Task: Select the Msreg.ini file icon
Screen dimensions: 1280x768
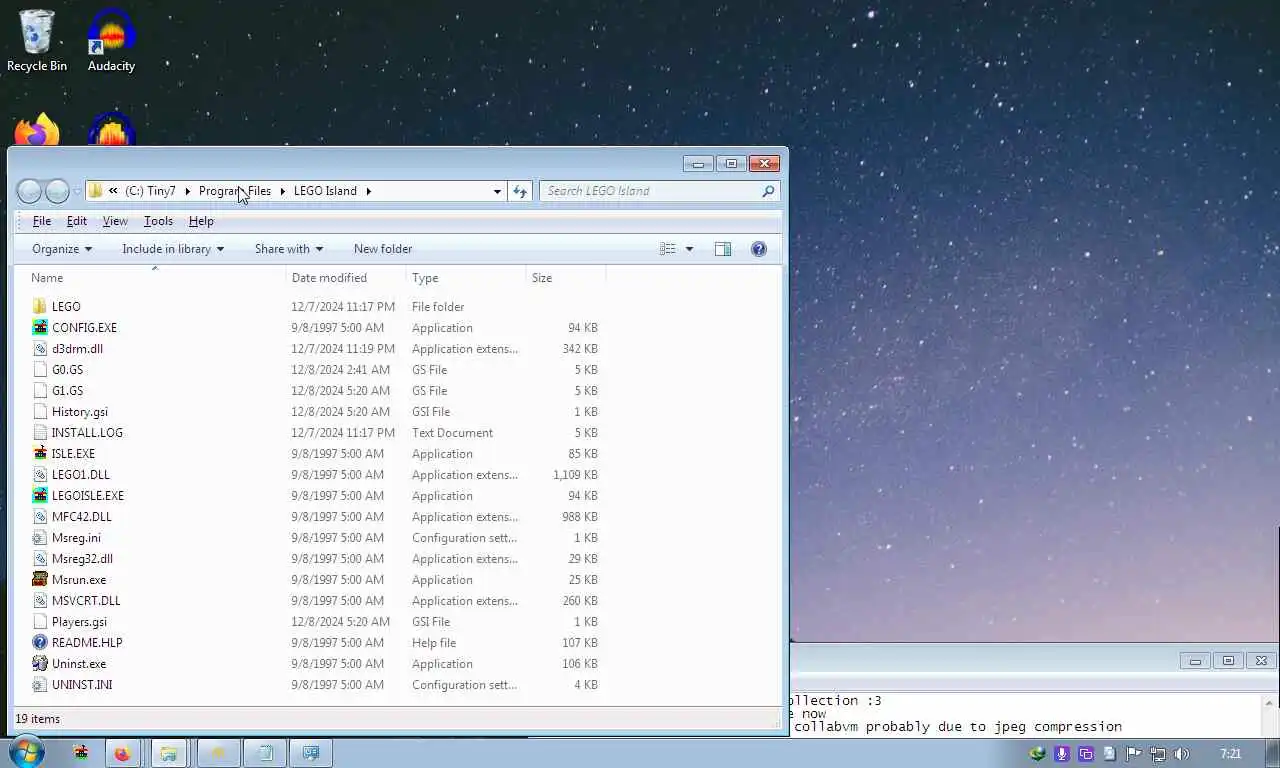Action: tap(40, 538)
